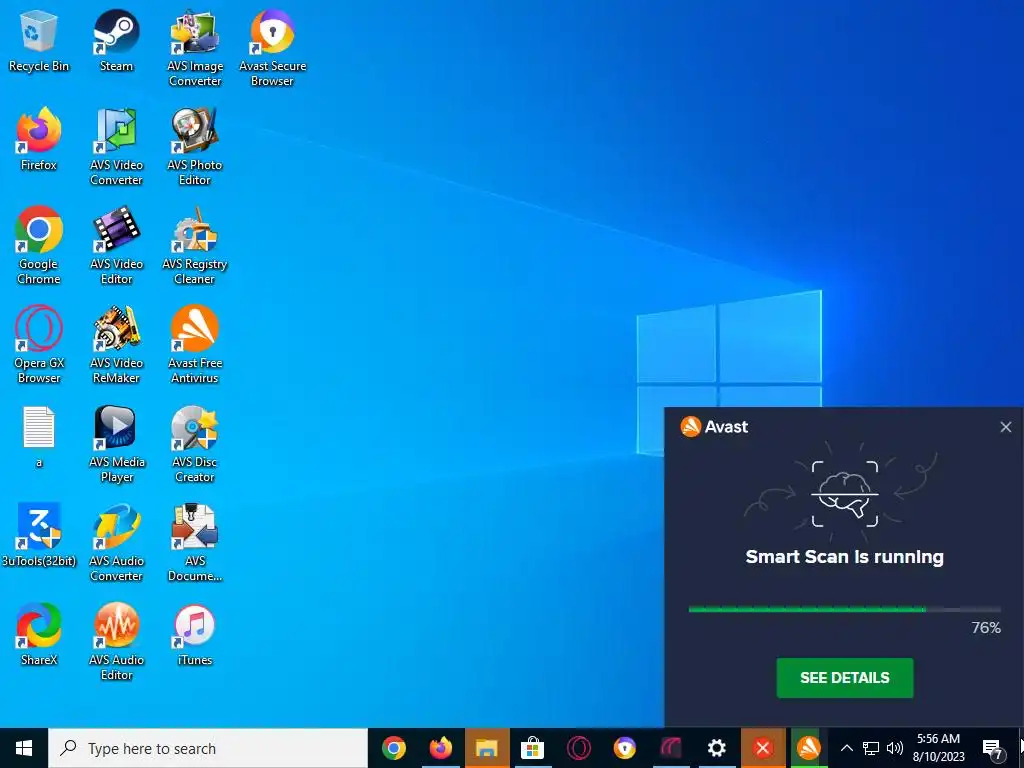The height and width of the screenshot is (768, 1024).
Task: Open volume control in system tray
Action: point(895,748)
